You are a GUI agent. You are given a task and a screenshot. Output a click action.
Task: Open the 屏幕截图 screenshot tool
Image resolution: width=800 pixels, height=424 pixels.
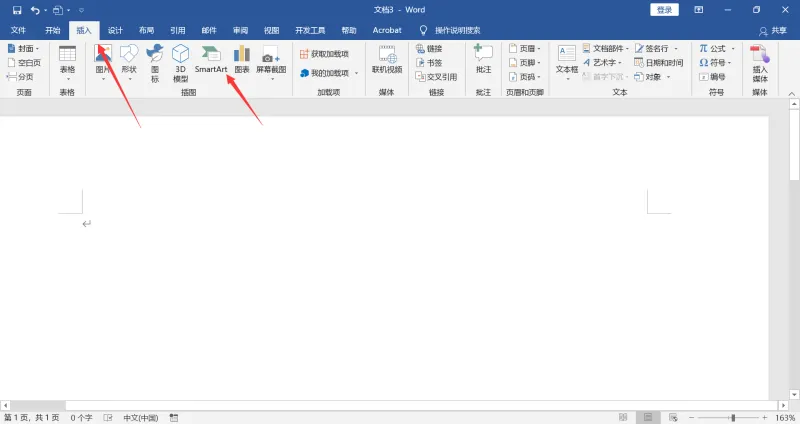click(271, 63)
